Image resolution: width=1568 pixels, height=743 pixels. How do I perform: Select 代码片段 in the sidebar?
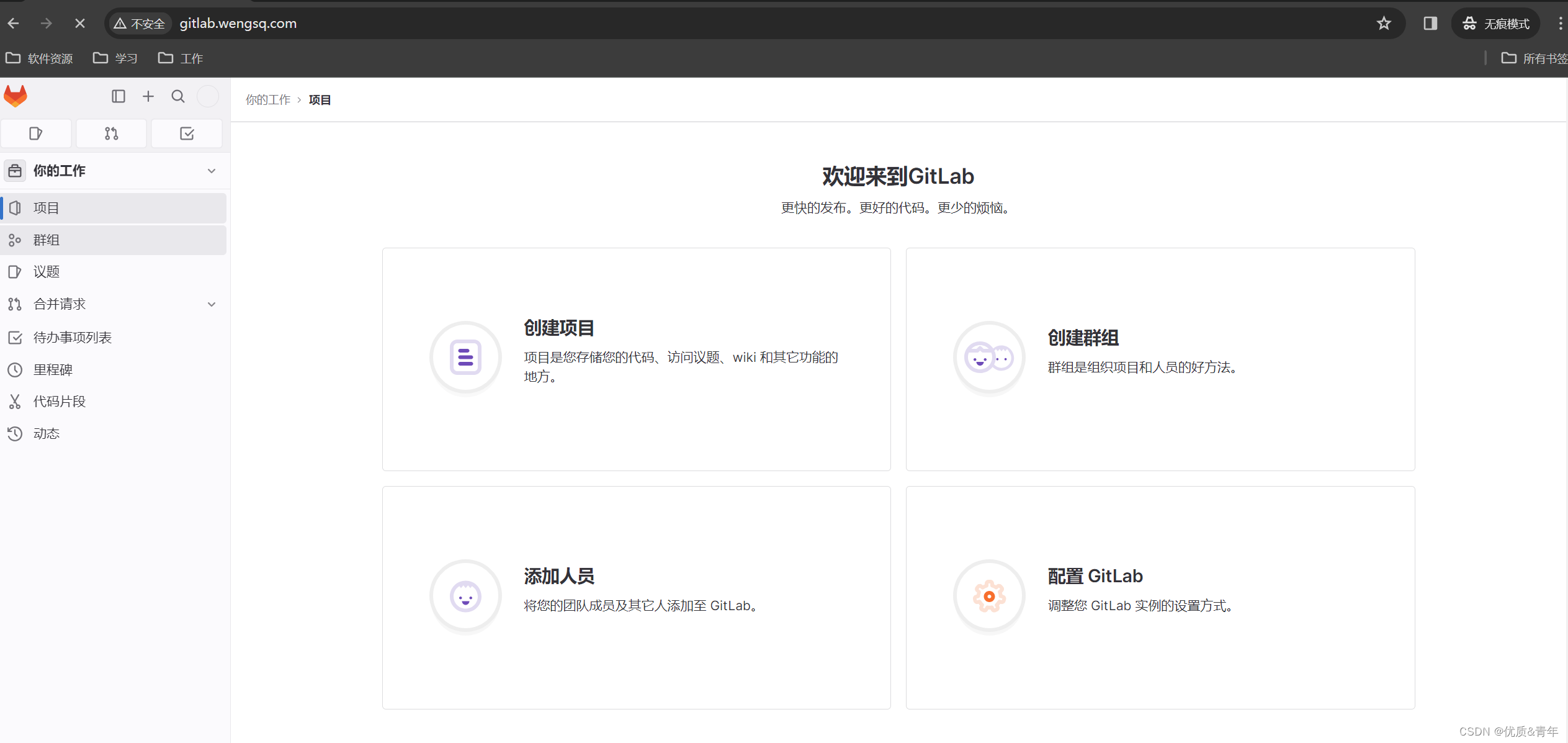click(114, 402)
